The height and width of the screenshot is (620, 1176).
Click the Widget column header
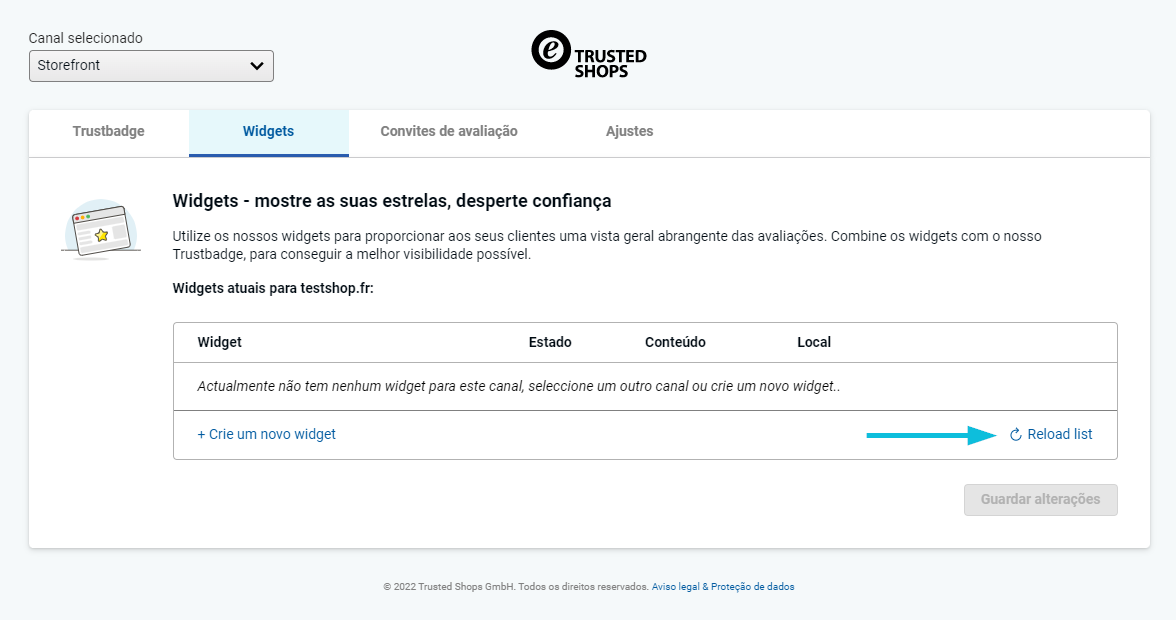pos(220,342)
